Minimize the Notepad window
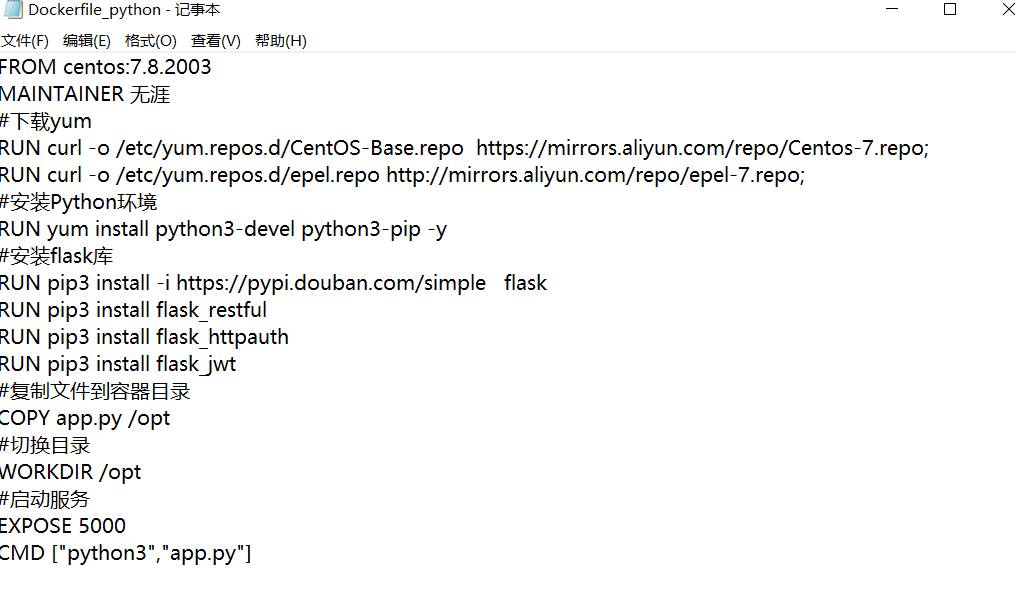 (x=892, y=10)
